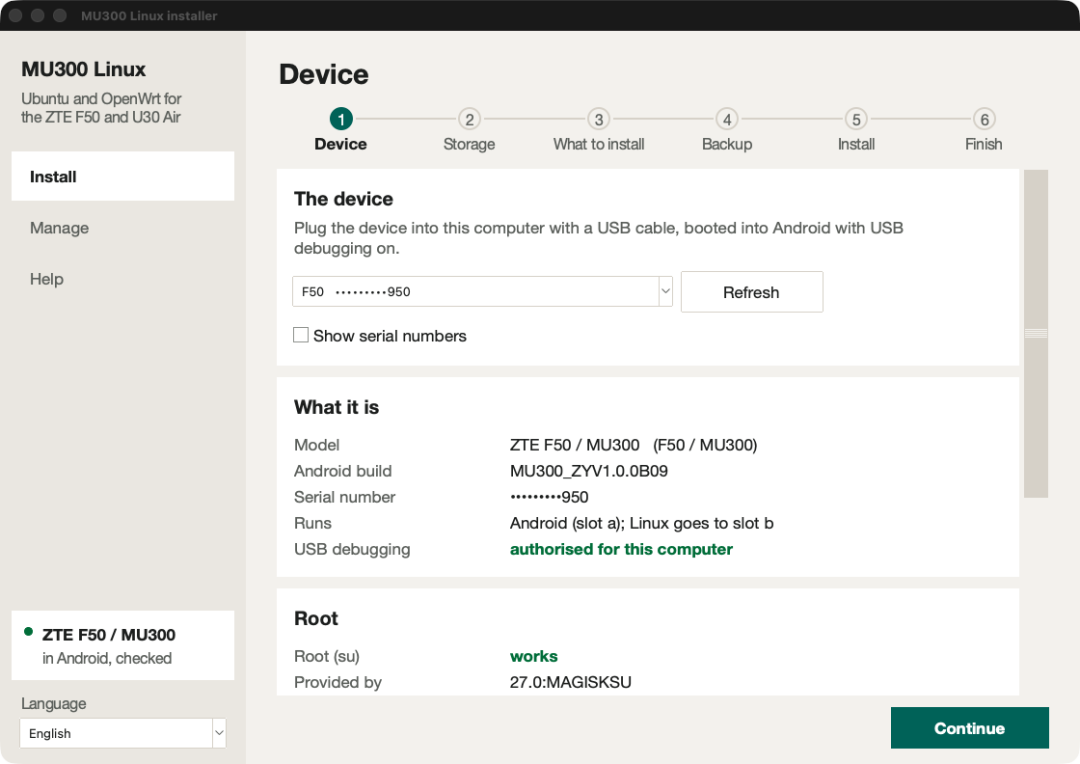
Task: Click step 1 Device circle
Action: tap(341, 119)
